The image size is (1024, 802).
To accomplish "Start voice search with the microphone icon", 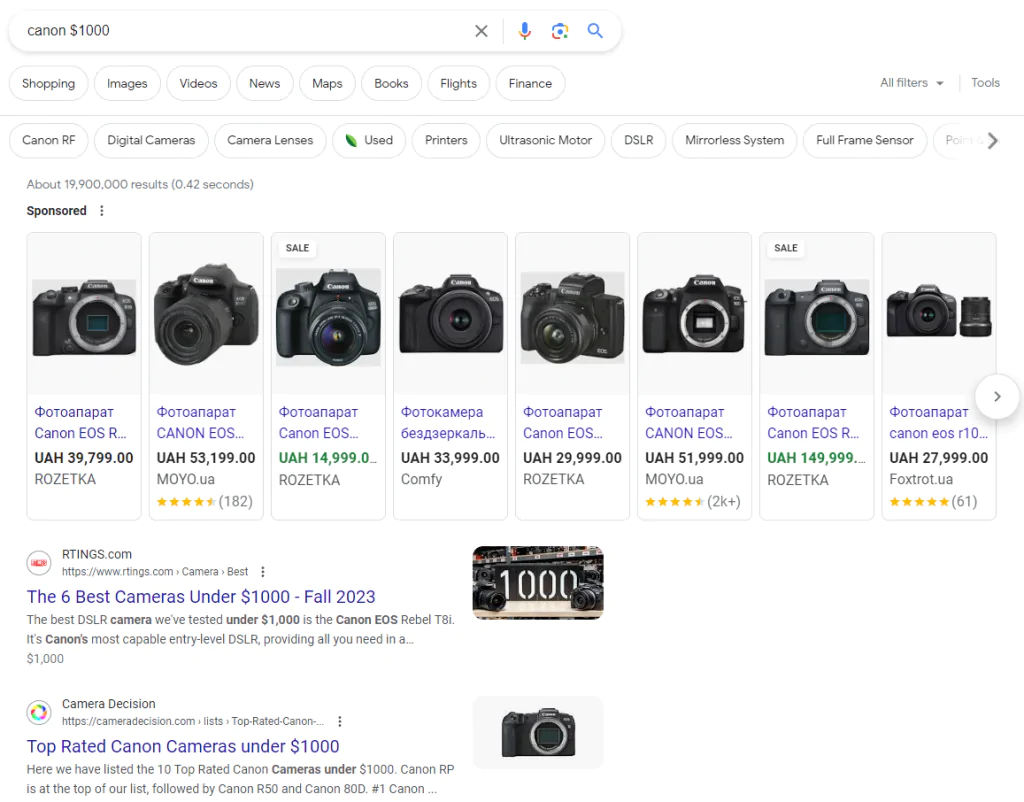I will (524, 31).
